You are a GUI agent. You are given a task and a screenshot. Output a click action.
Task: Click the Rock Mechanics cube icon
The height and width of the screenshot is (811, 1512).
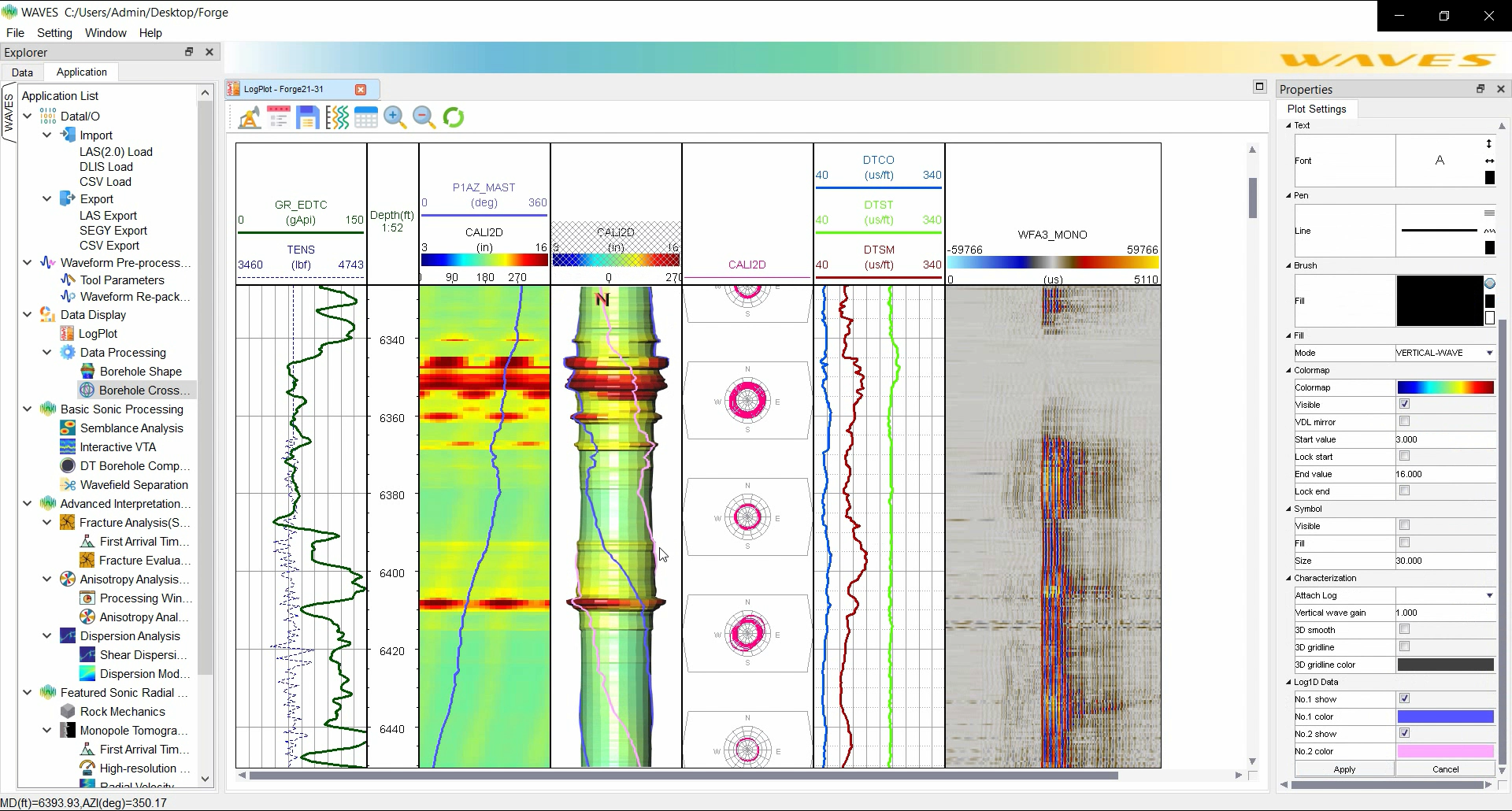coord(68,711)
